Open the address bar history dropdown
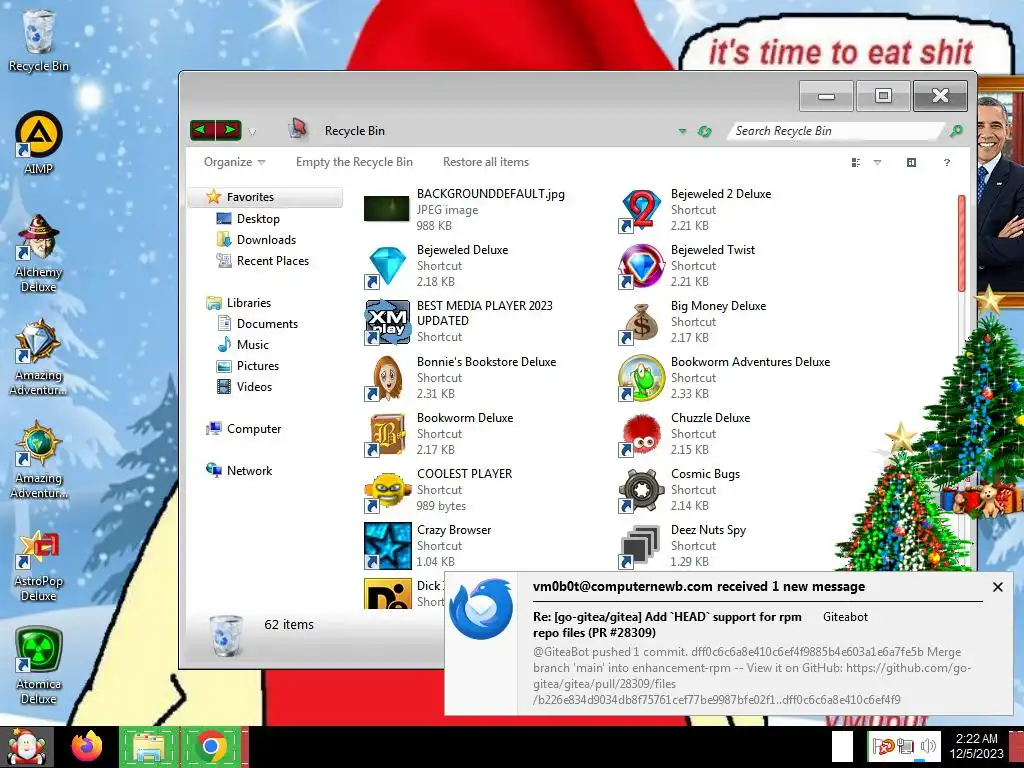This screenshot has width=1024, height=768. pyautogui.click(x=682, y=131)
